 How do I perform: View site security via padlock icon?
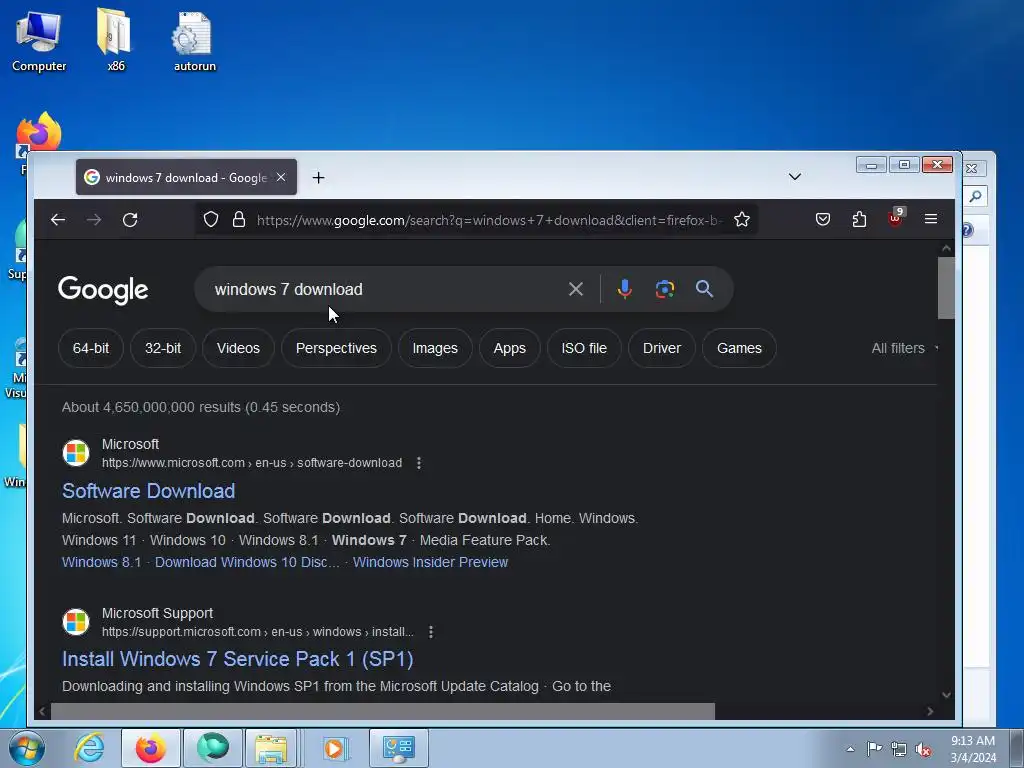coord(239,219)
